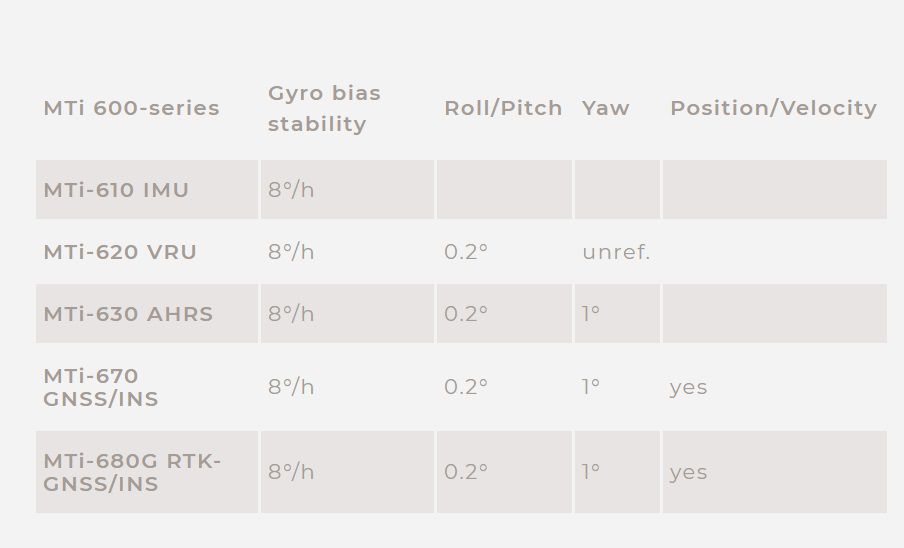Click the "MTi 600-series" column header

tap(131, 108)
